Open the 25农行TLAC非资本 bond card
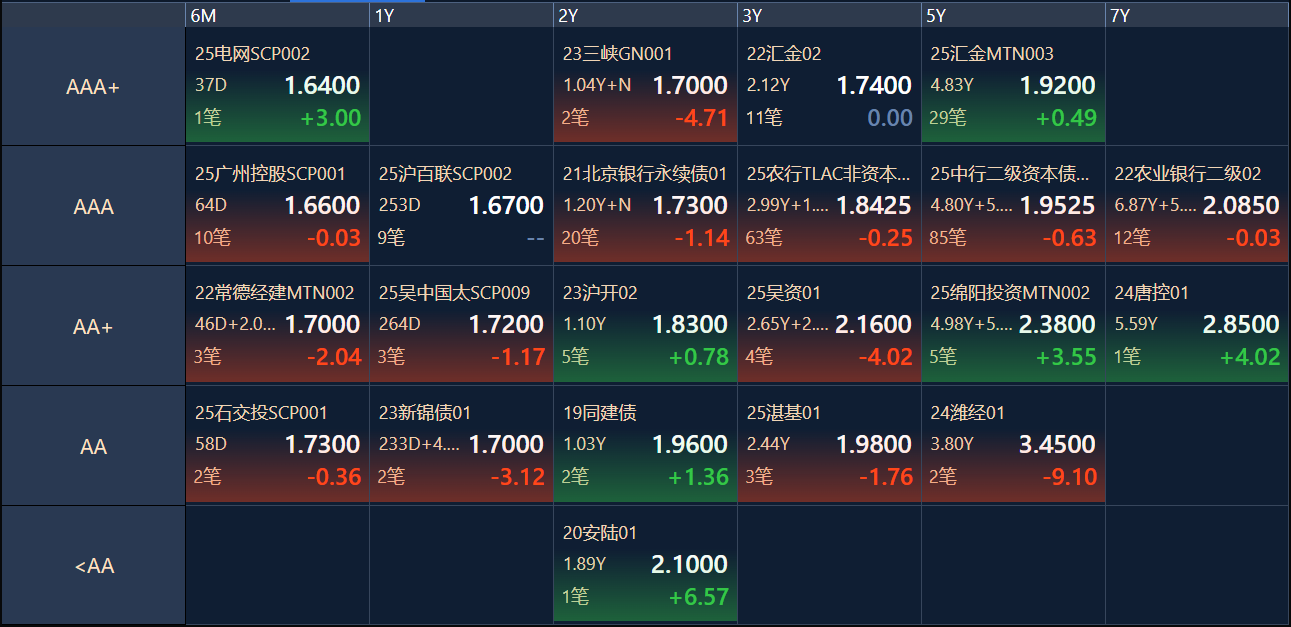 (829, 206)
